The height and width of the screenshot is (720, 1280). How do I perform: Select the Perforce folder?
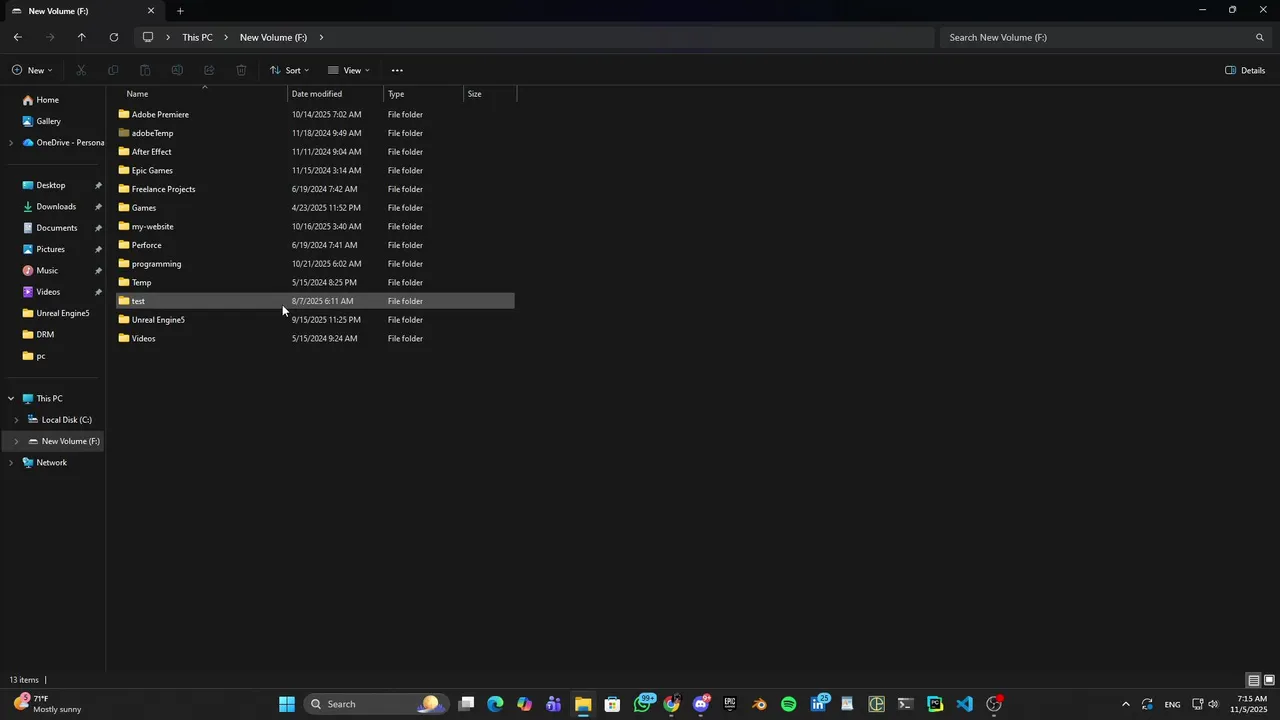(x=315, y=245)
